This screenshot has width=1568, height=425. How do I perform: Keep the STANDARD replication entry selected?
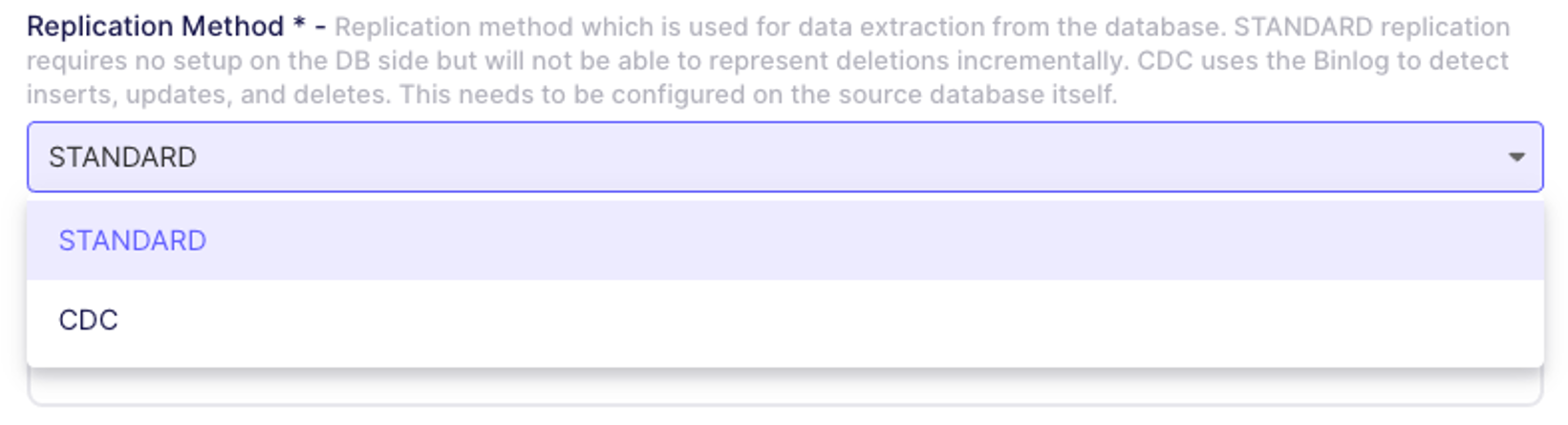(132, 241)
